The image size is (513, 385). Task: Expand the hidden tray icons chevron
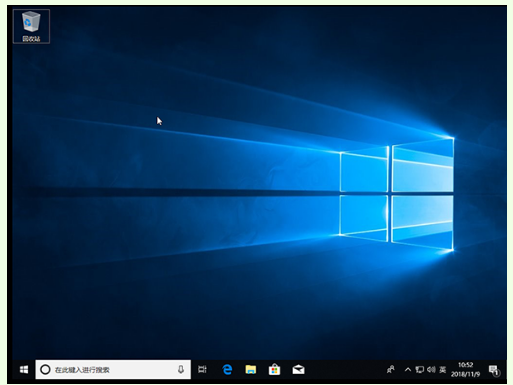coord(408,369)
